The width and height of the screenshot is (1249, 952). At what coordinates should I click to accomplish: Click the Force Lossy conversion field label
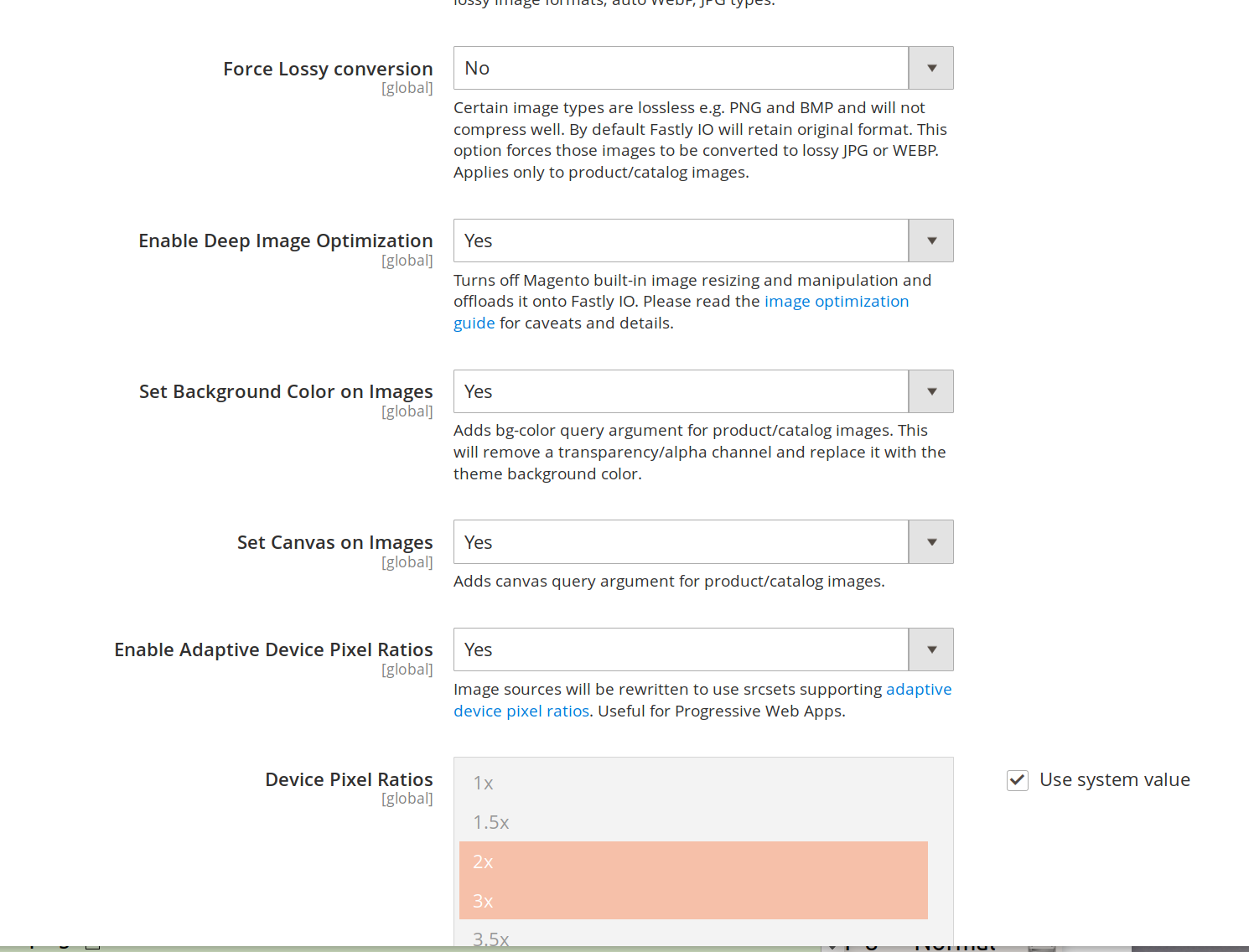click(328, 69)
